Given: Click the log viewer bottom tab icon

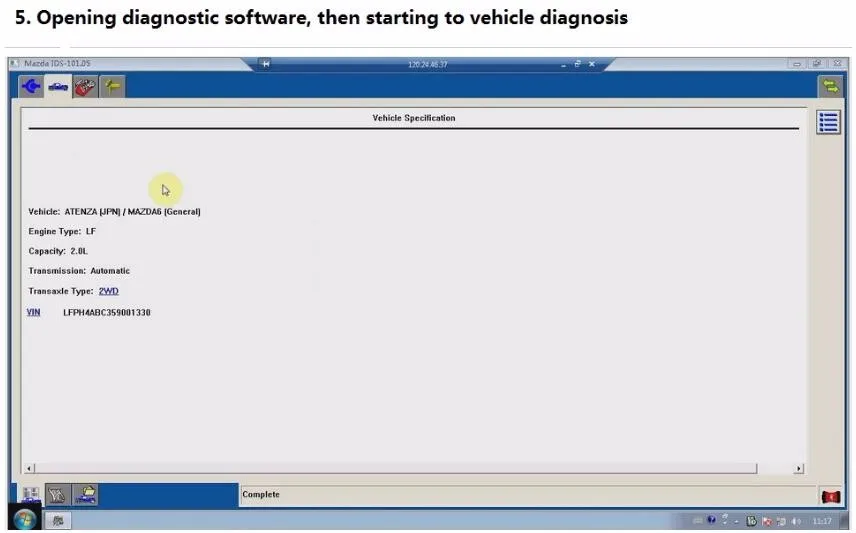Looking at the screenshot, I should tap(58, 495).
